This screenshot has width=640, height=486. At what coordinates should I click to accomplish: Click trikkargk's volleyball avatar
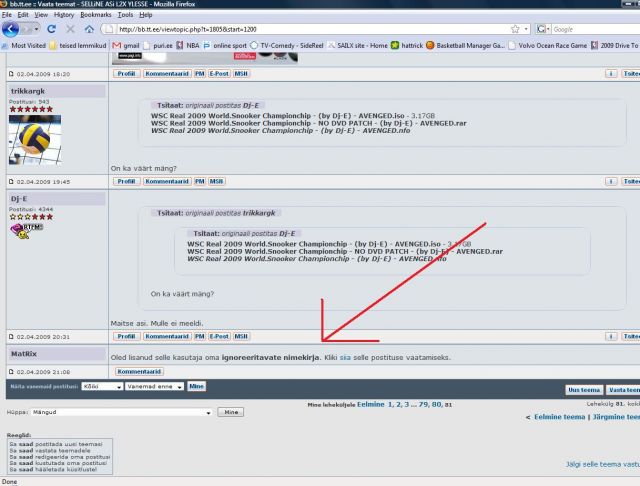coord(35,139)
